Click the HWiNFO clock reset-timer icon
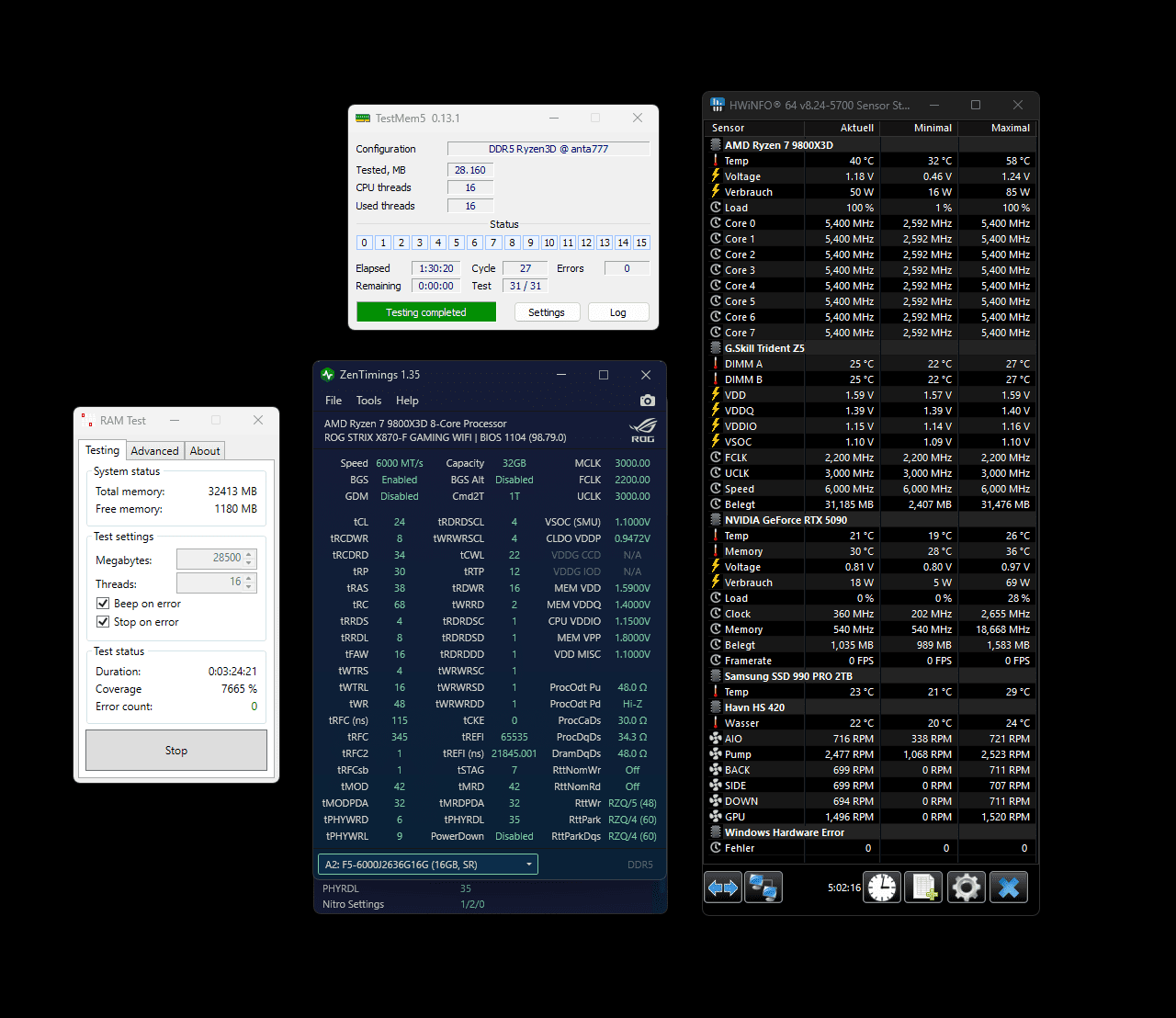1176x1018 pixels. pyautogui.click(x=882, y=888)
